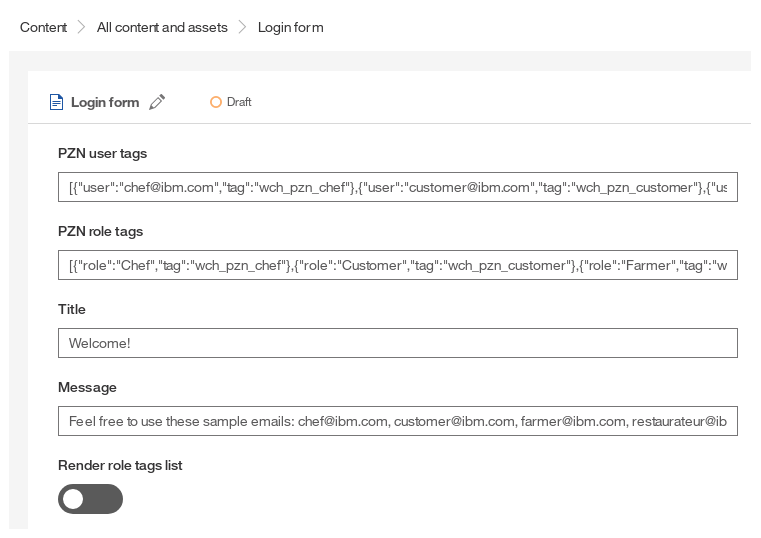The image size is (761, 538).
Task: Open All content and assets breadcrumb
Action: pos(162,27)
